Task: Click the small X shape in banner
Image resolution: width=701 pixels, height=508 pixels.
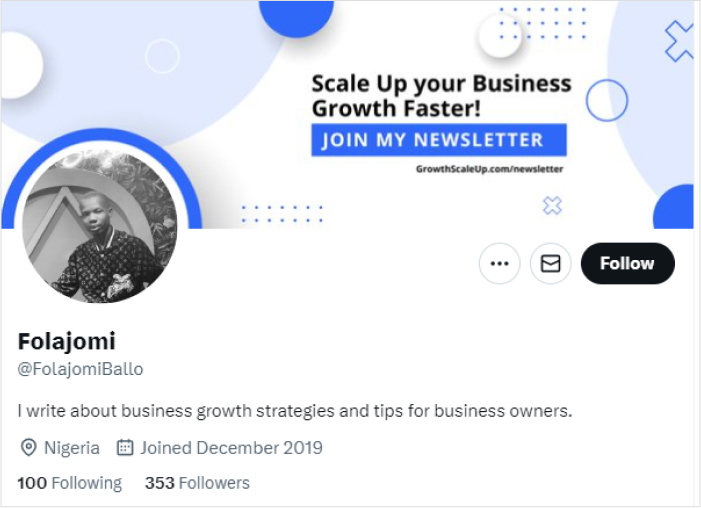Action: (x=552, y=206)
